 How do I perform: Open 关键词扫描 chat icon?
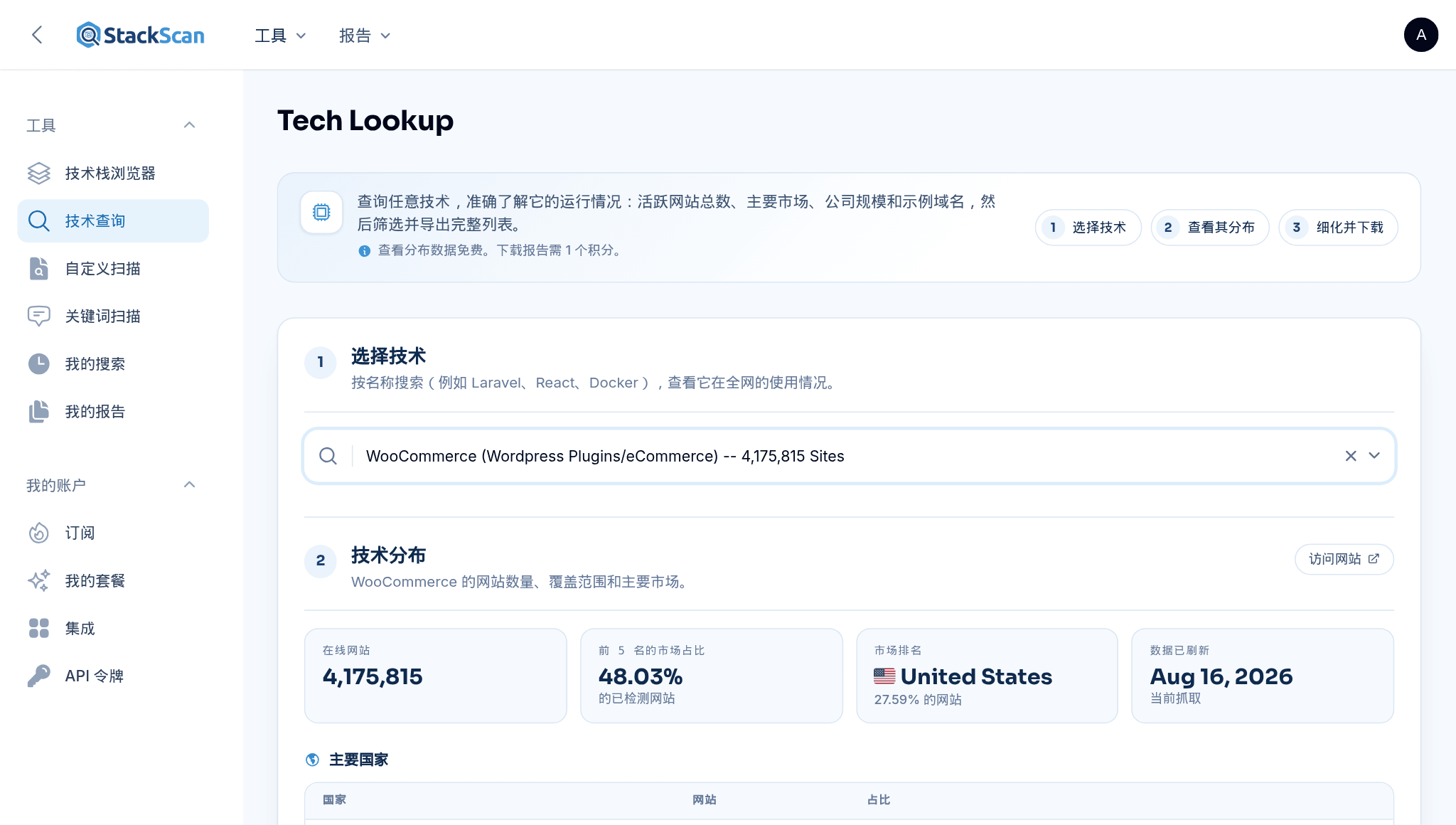coord(38,316)
